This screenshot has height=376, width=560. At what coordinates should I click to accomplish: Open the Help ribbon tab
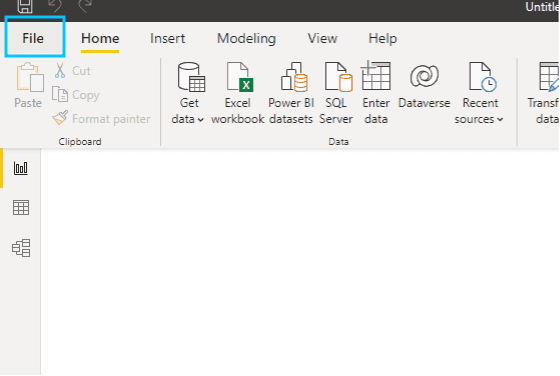(382, 39)
